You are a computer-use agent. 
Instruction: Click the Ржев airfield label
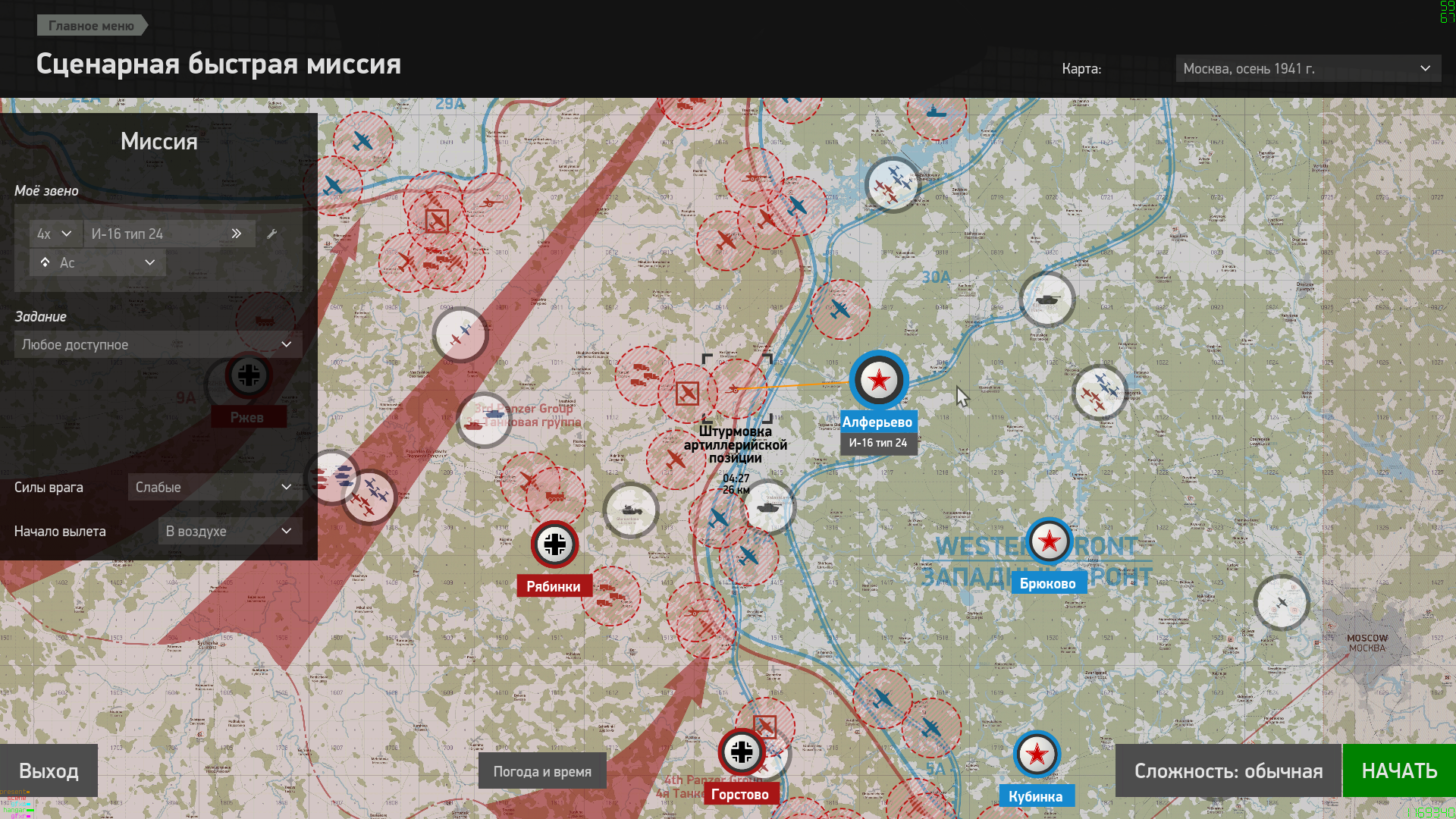click(x=247, y=417)
